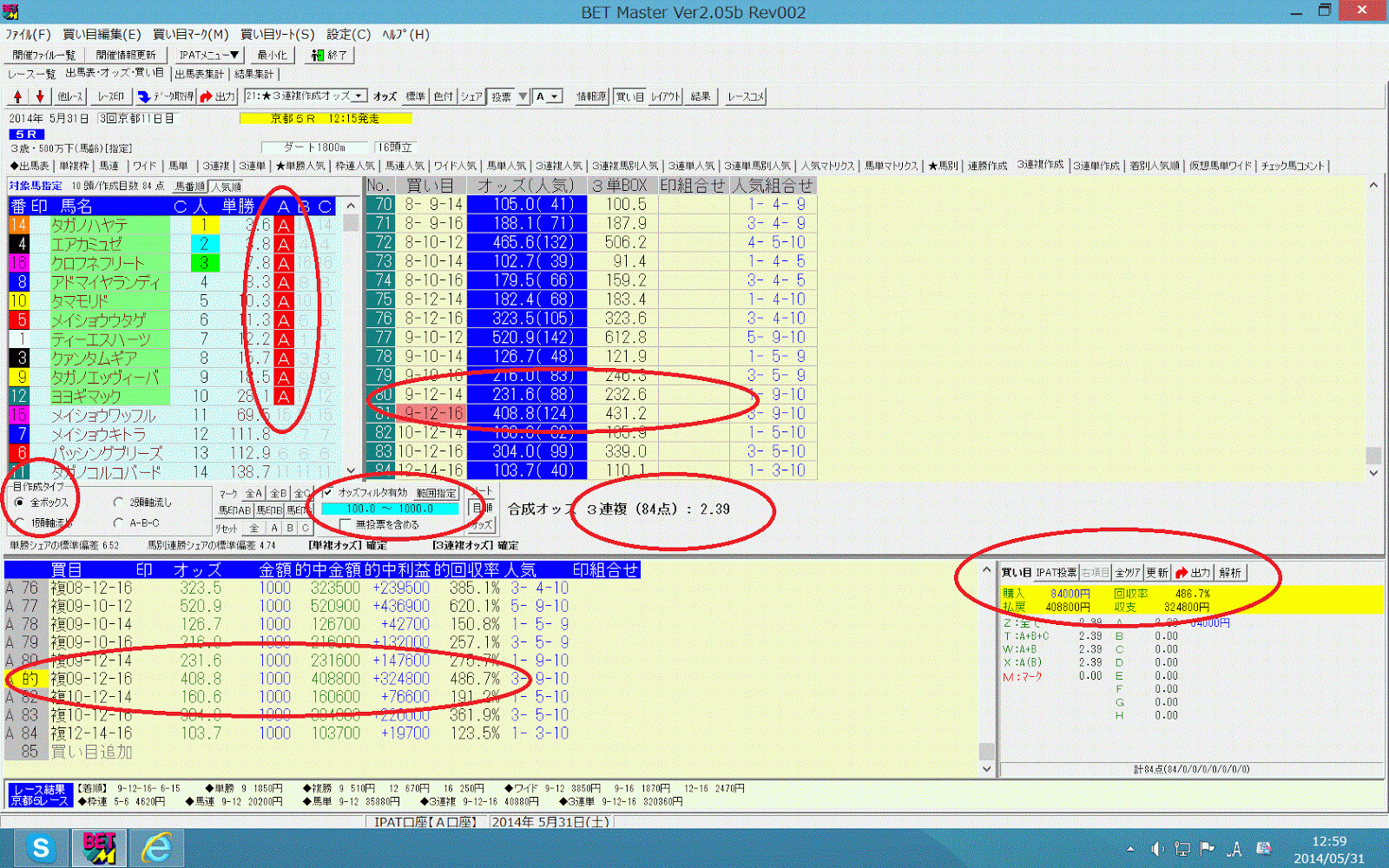Click the IPAT投票 button
1389x868 pixels.
click(1057, 573)
